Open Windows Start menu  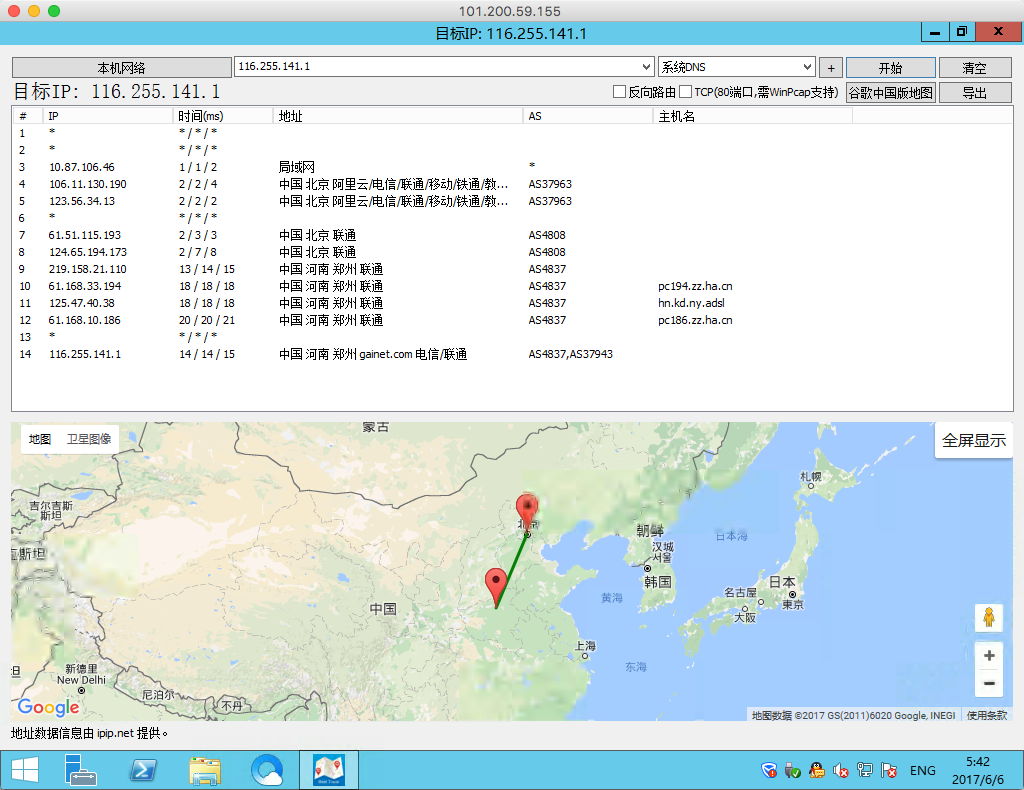coord(24,770)
